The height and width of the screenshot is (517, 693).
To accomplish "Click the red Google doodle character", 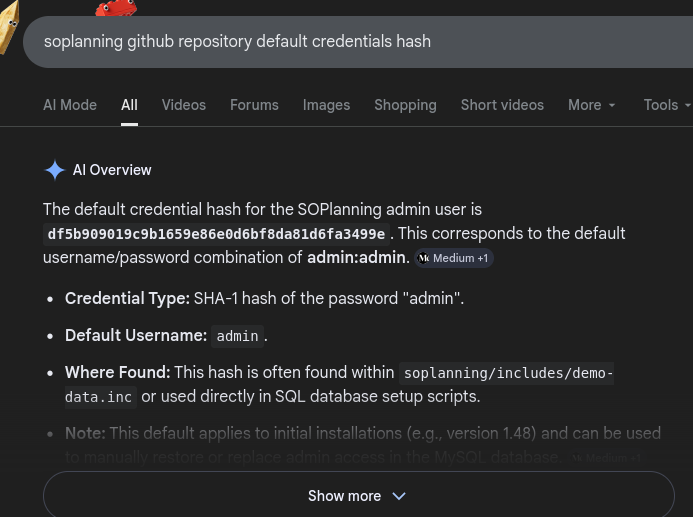I will pos(116,8).
